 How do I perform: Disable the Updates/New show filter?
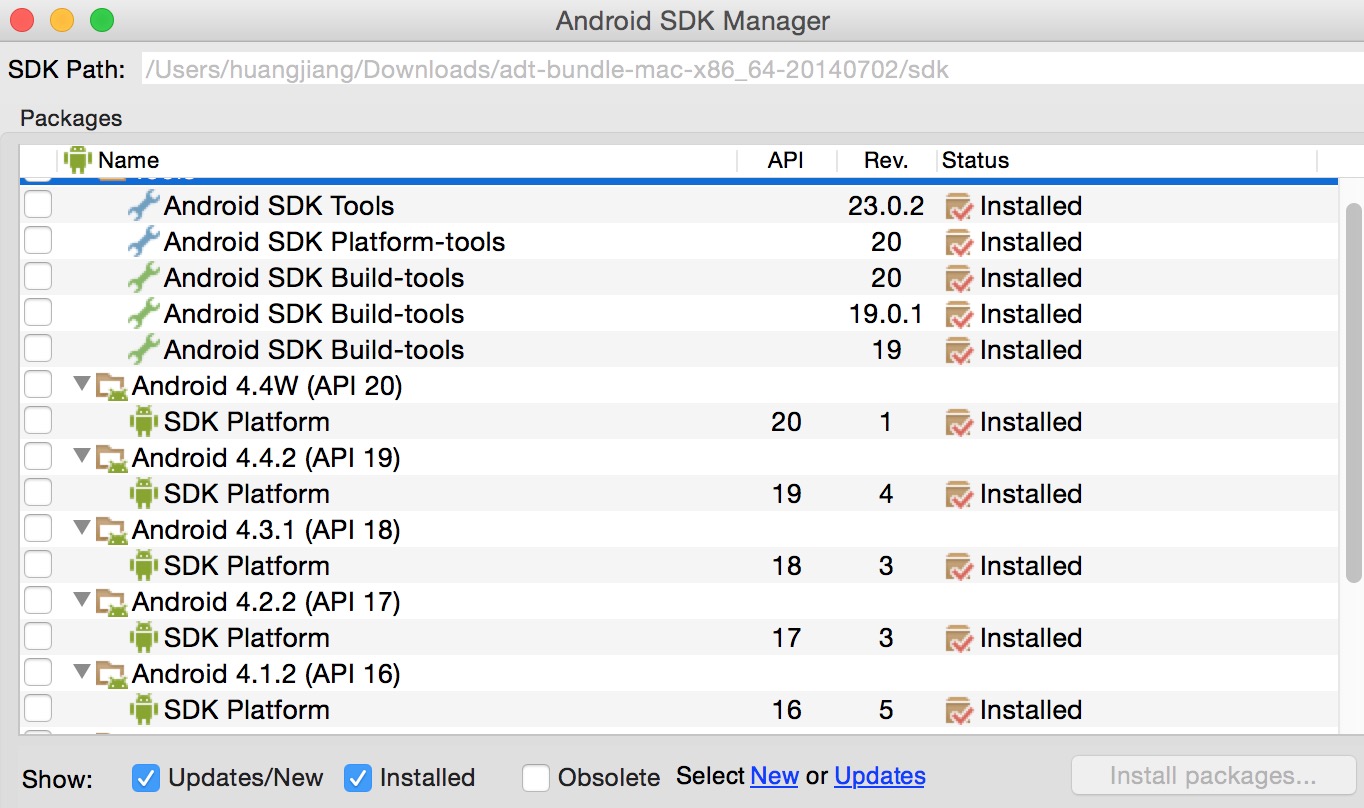coord(146,778)
